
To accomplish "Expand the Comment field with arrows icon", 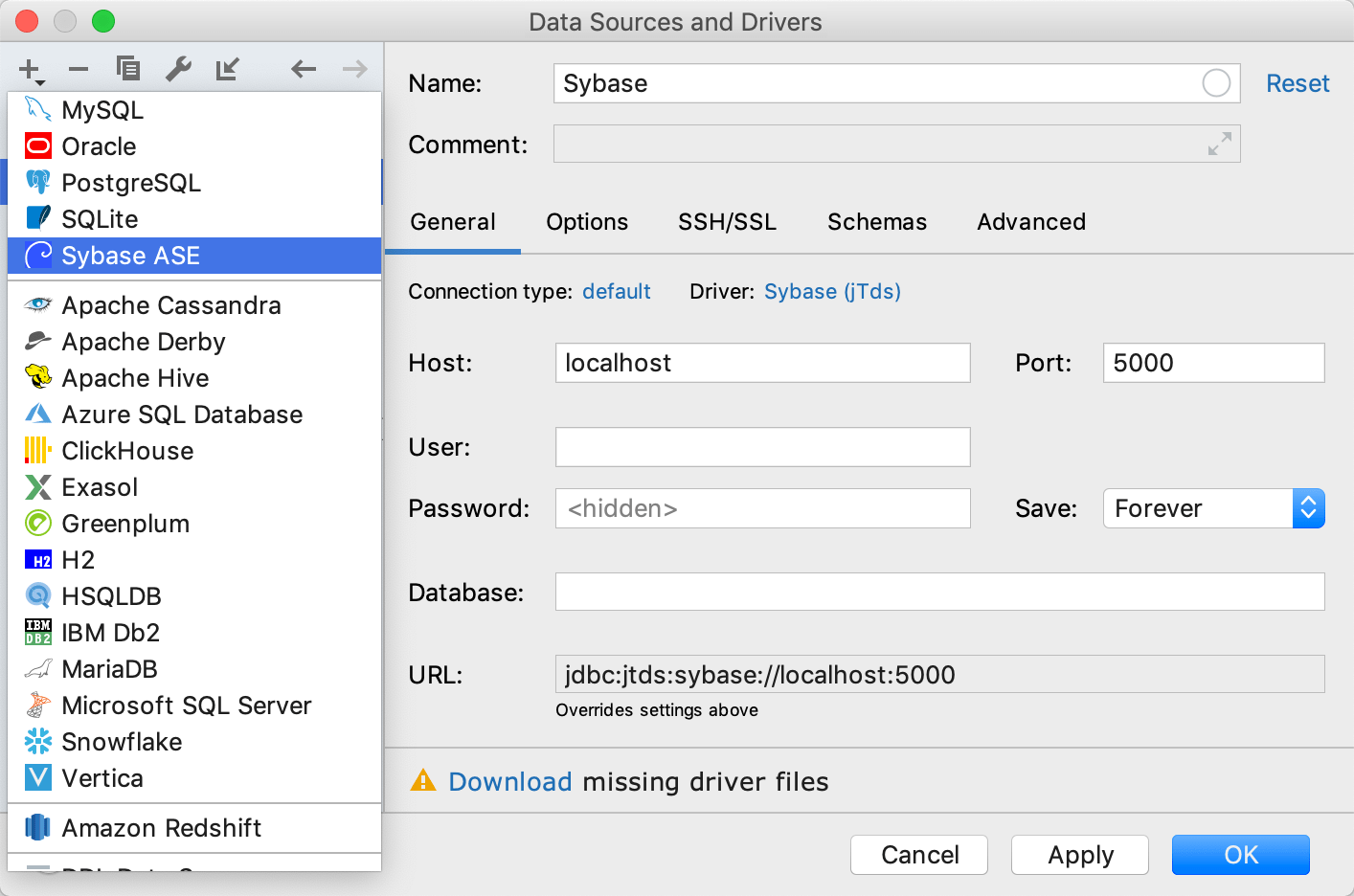I will click(x=1220, y=144).
